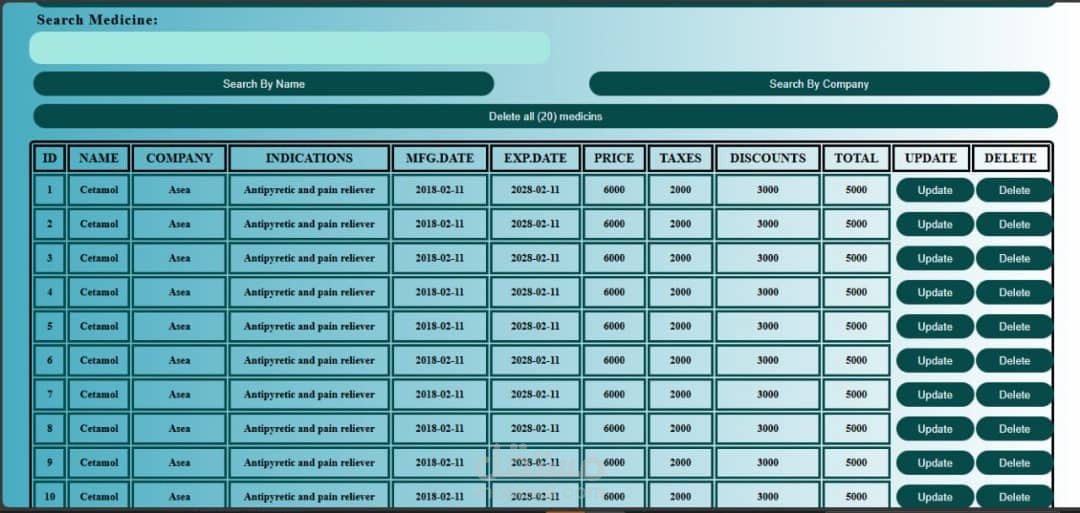
Task: Click the UPDATE column header
Action: pos(931,158)
